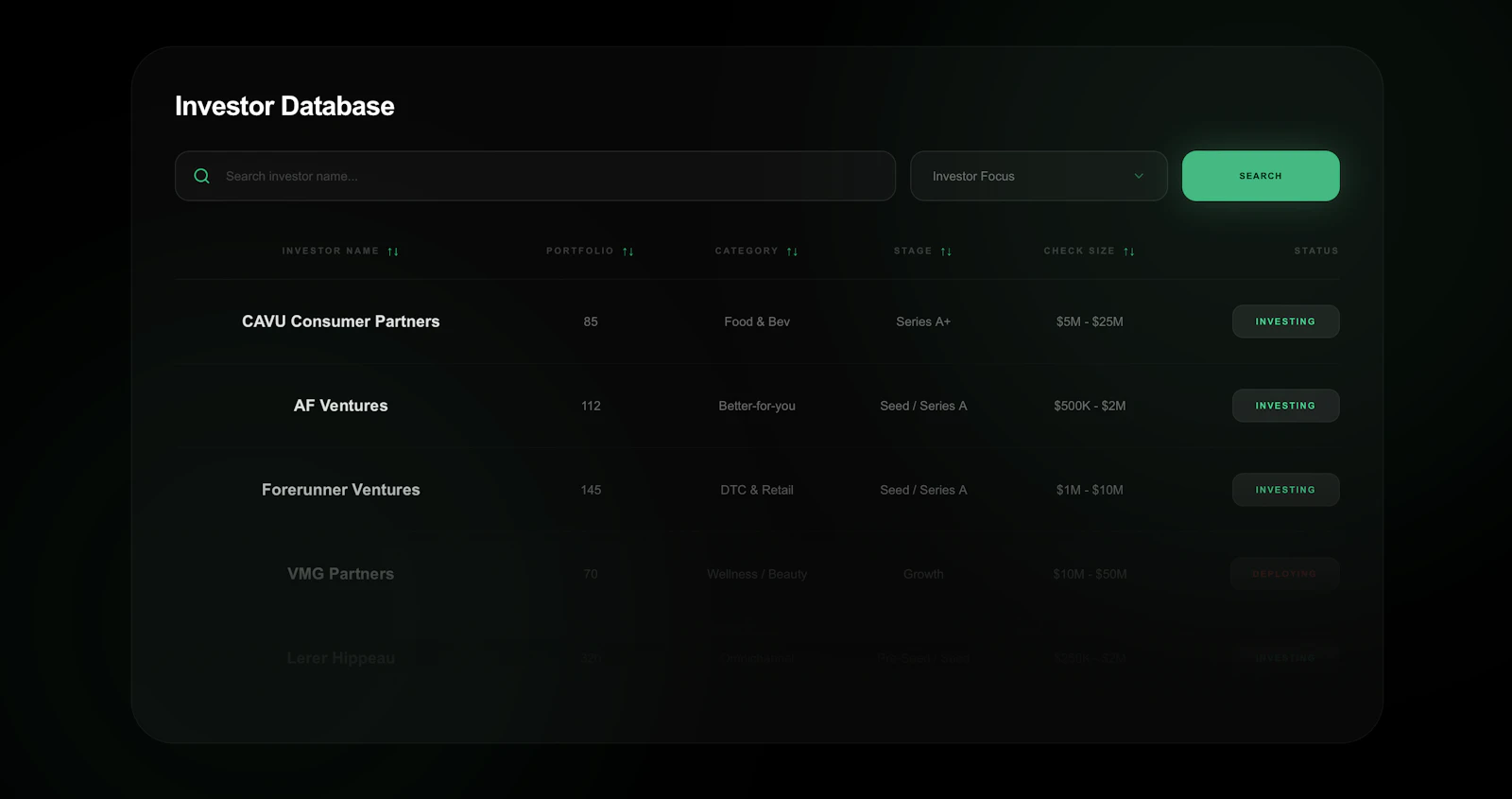
Task: Click the $5M - $25M check size
Action: point(1090,321)
